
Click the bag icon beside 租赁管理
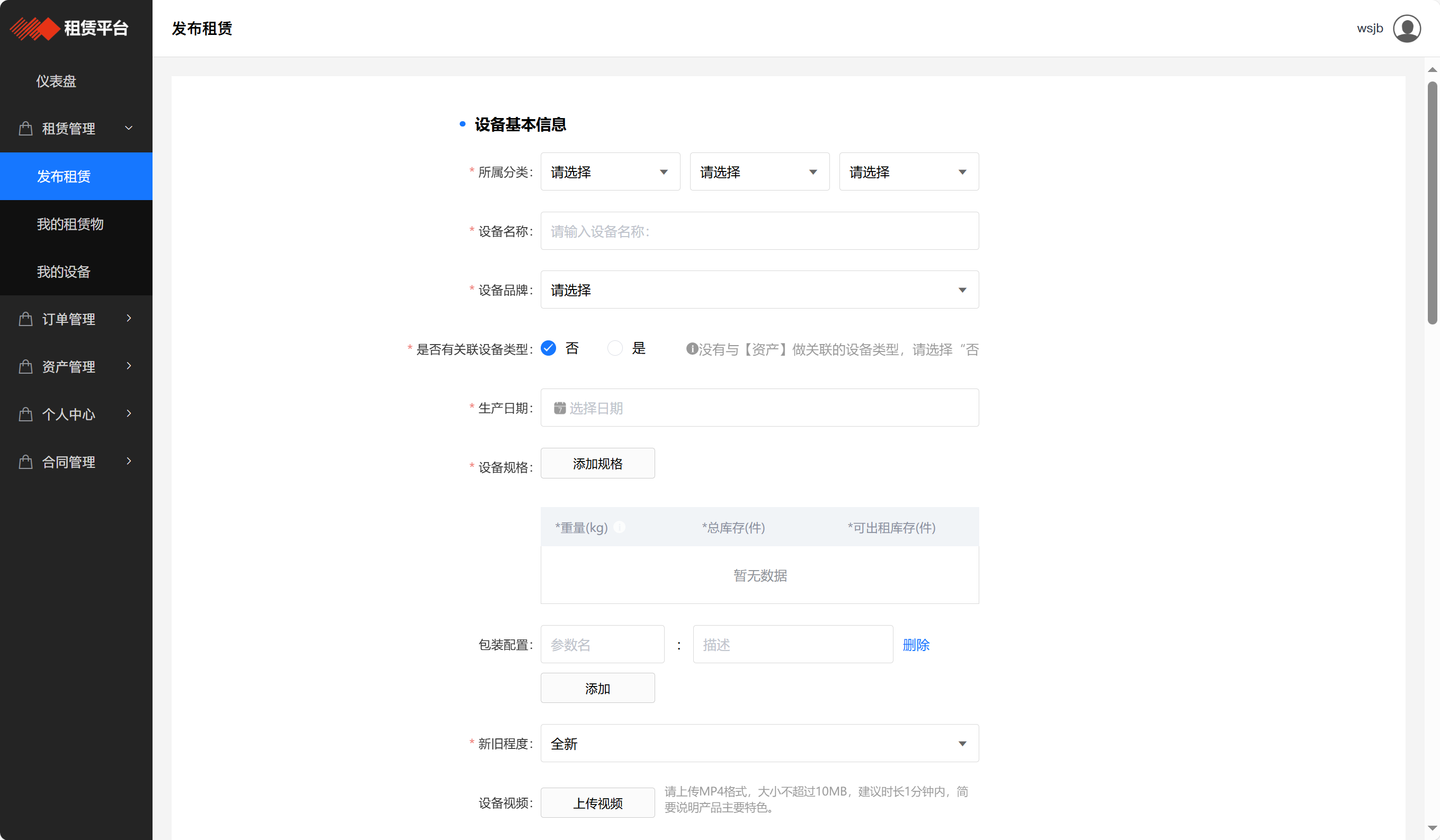pyautogui.click(x=26, y=129)
